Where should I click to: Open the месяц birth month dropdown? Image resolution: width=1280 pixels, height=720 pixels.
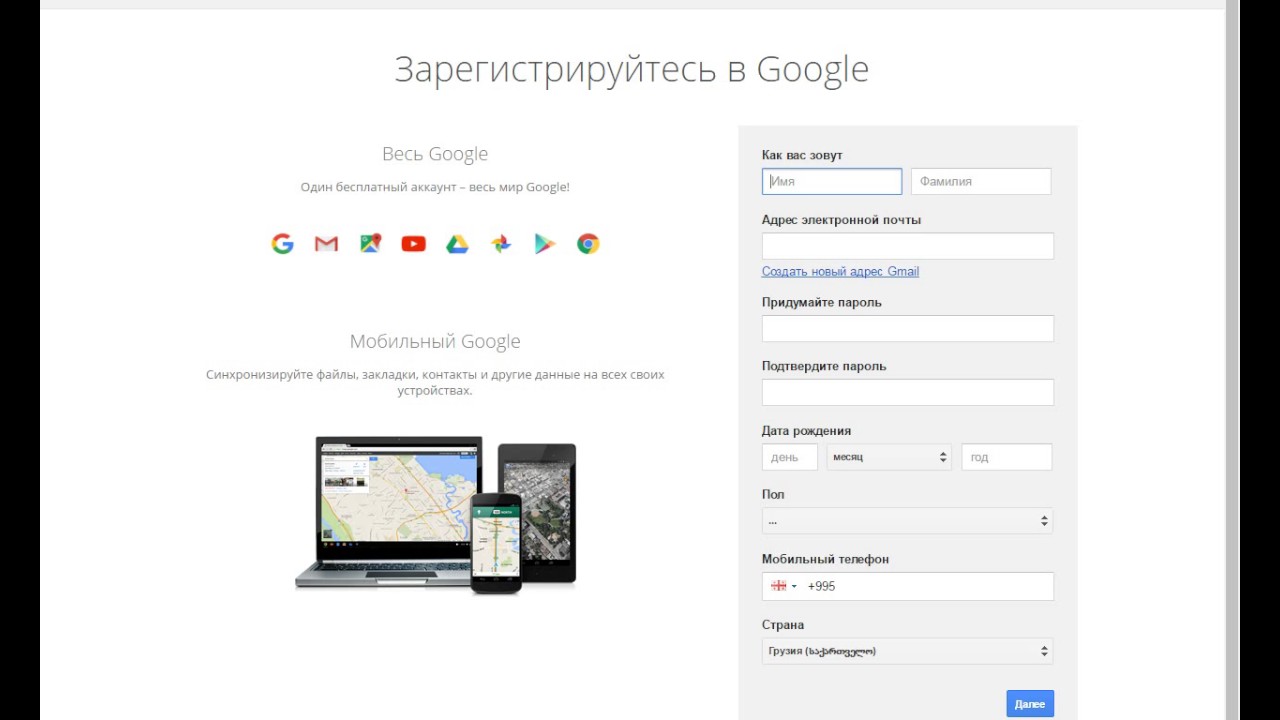(889, 457)
